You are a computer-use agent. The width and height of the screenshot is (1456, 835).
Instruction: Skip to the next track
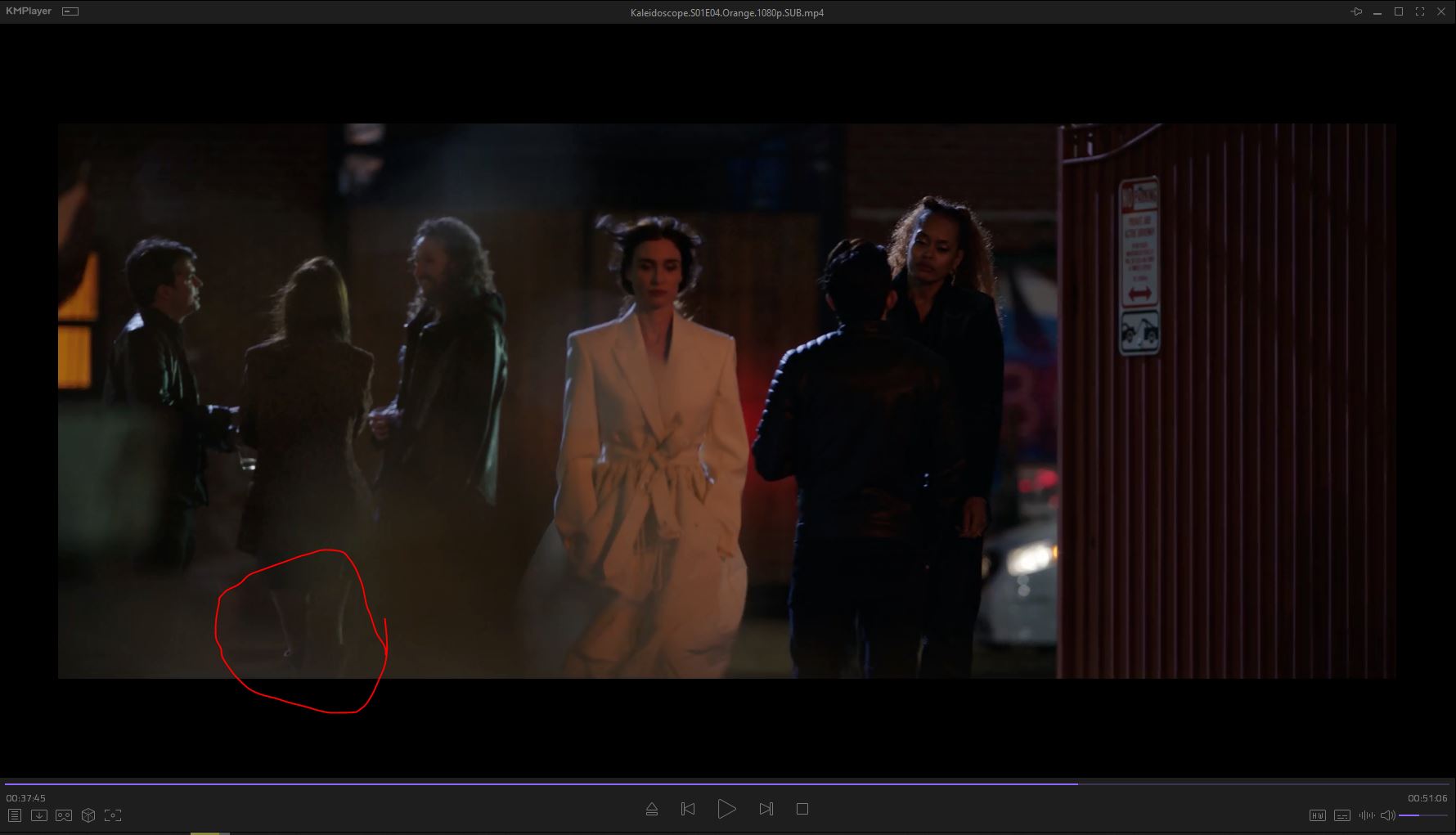point(766,809)
